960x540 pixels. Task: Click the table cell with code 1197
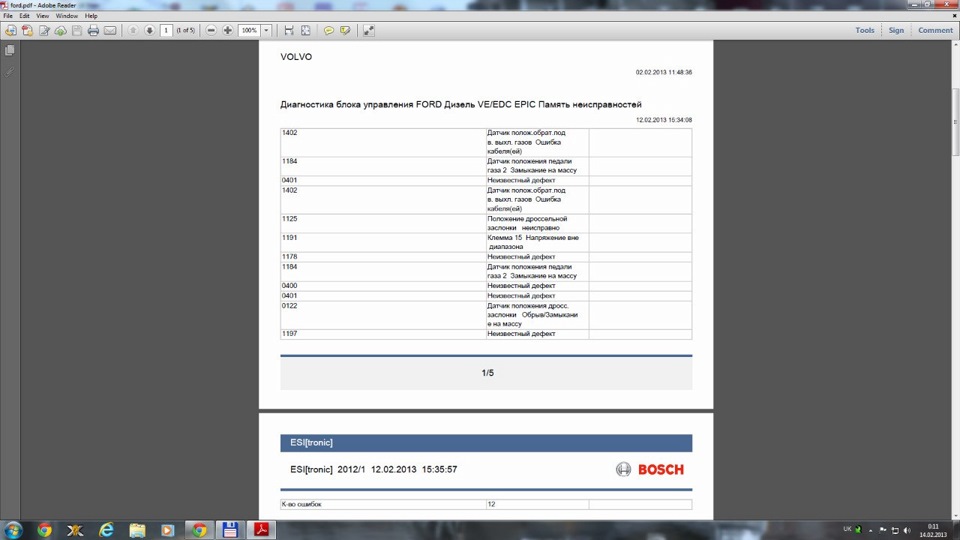383,334
